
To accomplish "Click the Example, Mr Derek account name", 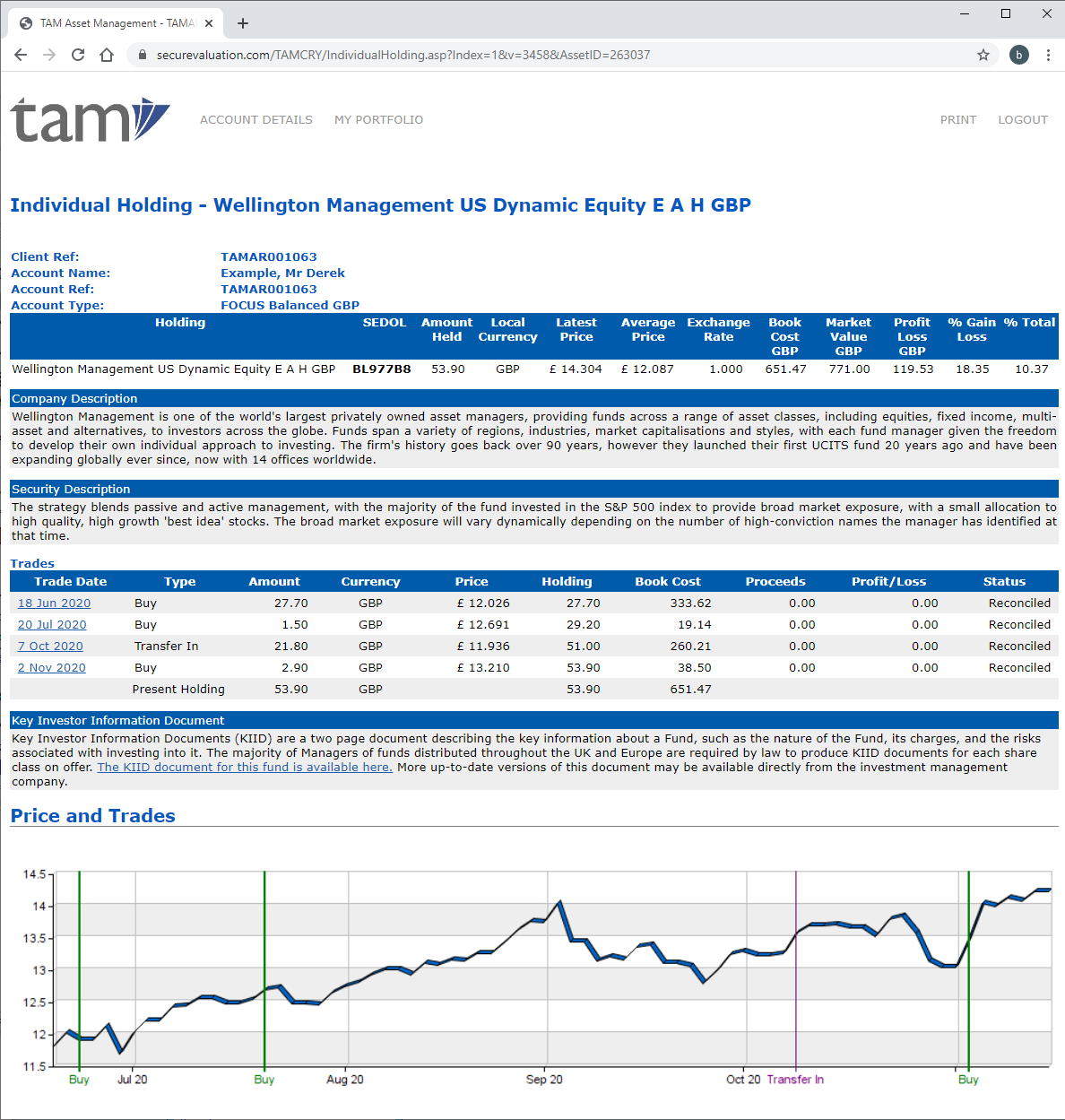I will coord(282,273).
